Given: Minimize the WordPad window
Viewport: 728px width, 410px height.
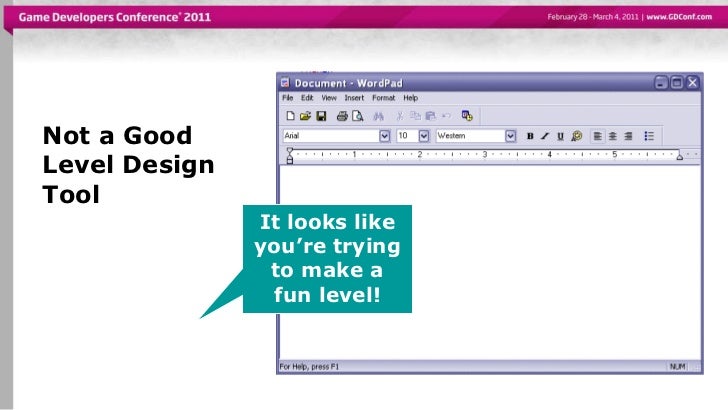Looking at the screenshot, I should [661, 83].
